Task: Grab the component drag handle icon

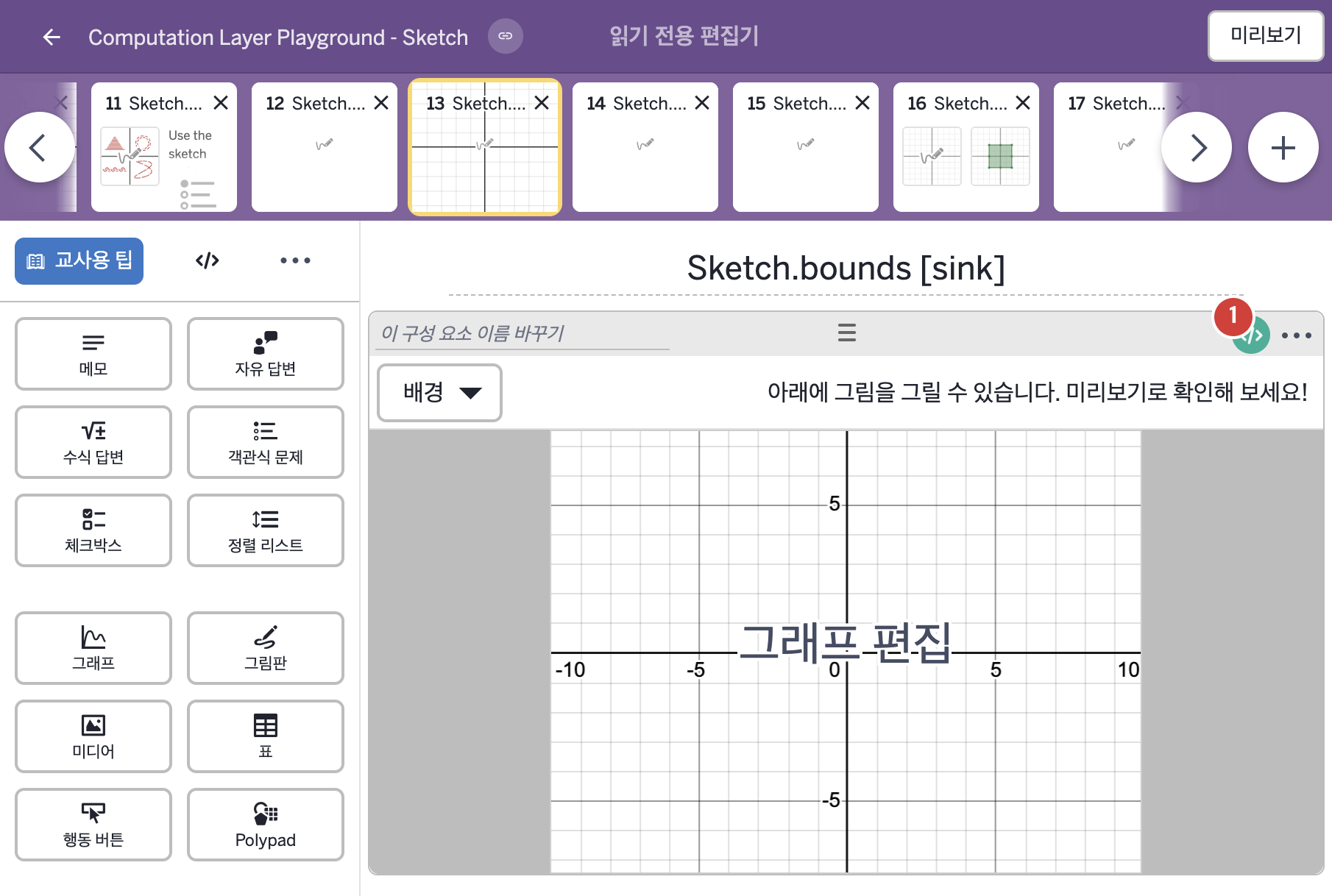Action: click(847, 333)
